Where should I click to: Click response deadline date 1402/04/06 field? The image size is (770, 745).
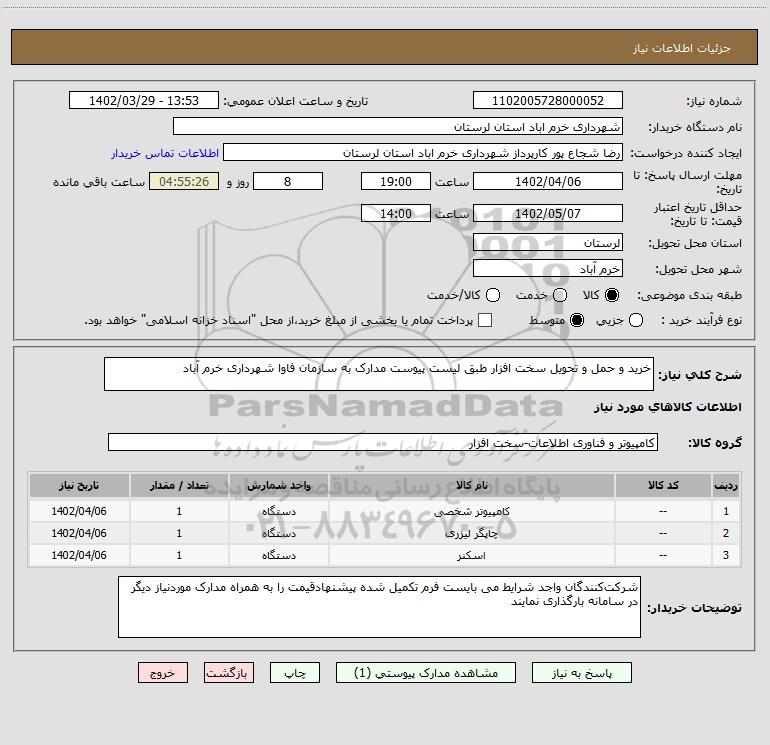pyautogui.click(x=548, y=181)
